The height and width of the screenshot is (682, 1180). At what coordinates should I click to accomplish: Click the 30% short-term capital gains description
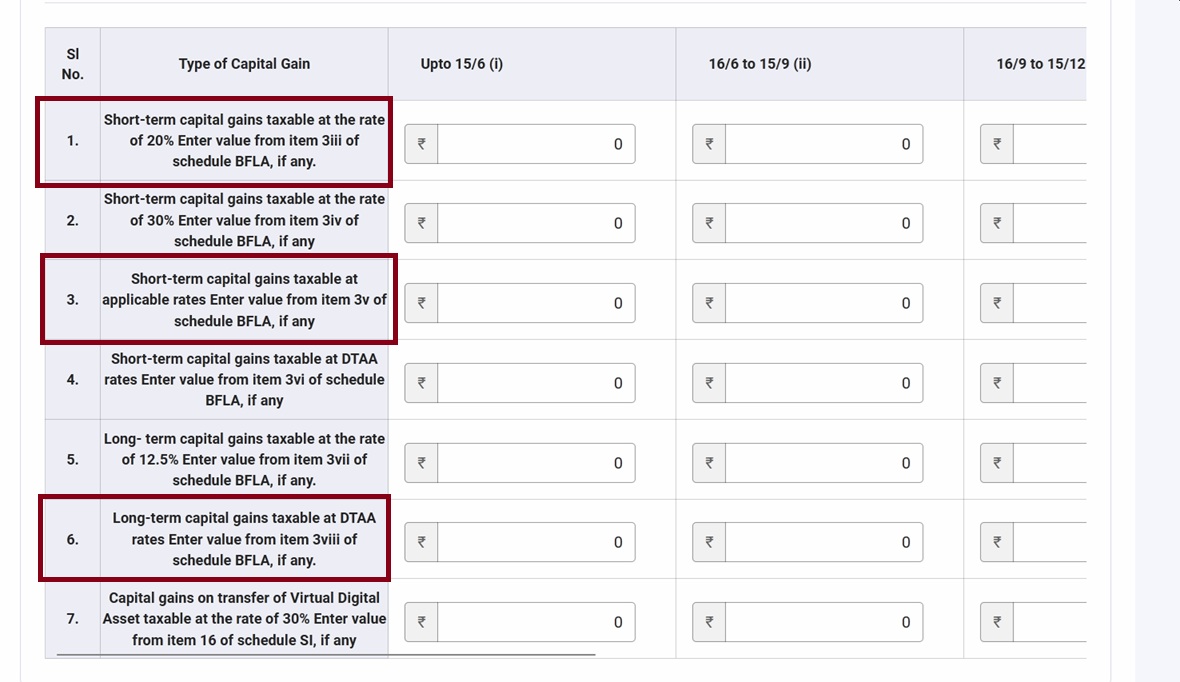tap(244, 220)
